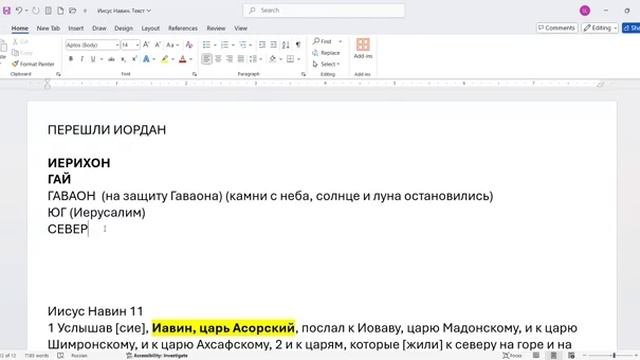
Task: Open the Add-ins button
Action: tap(363, 49)
